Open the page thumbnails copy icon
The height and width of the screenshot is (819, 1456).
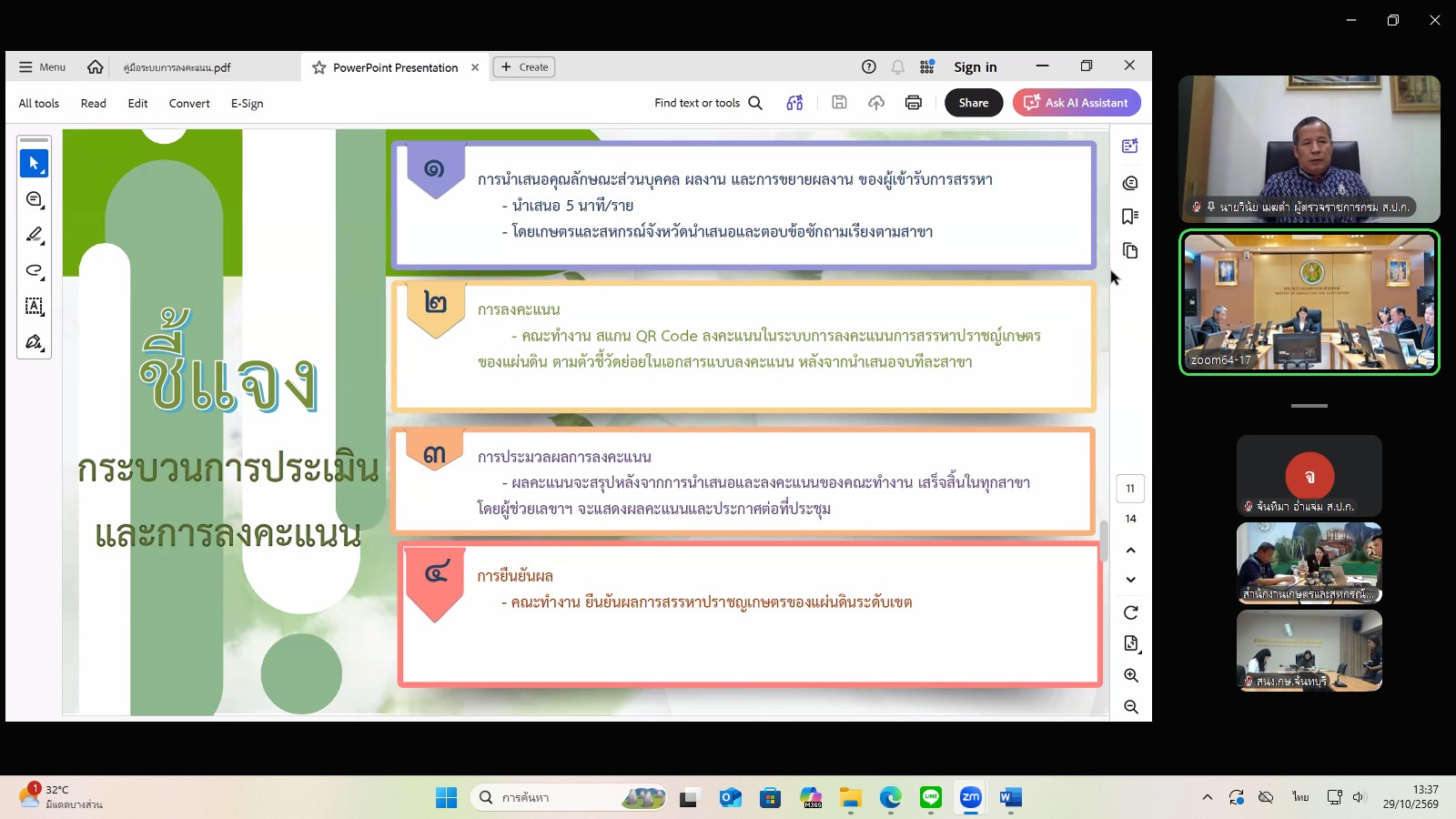click(1130, 250)
